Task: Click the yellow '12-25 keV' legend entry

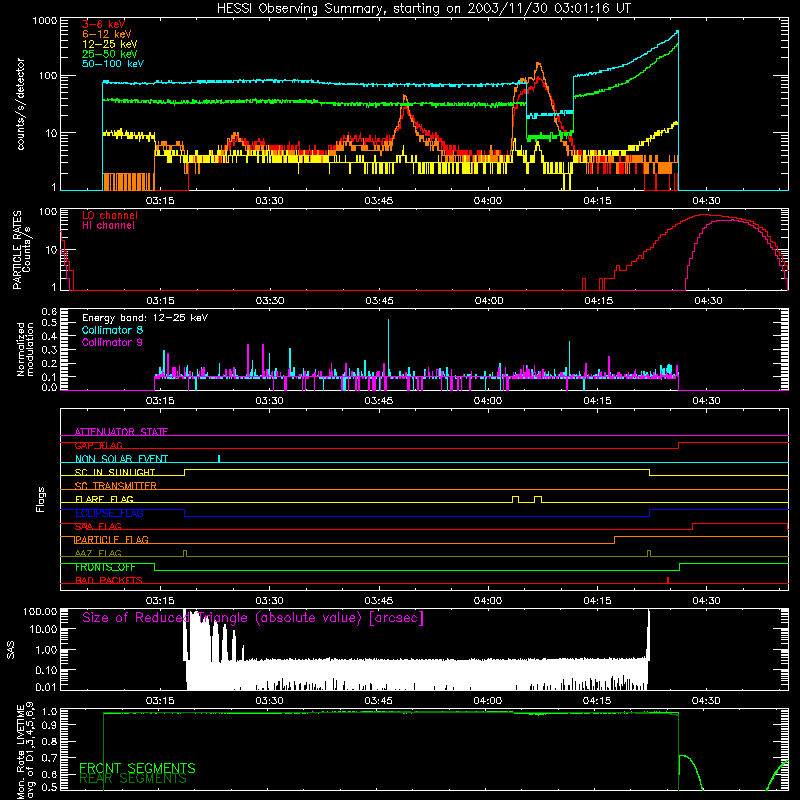Action: pos(109,44)
